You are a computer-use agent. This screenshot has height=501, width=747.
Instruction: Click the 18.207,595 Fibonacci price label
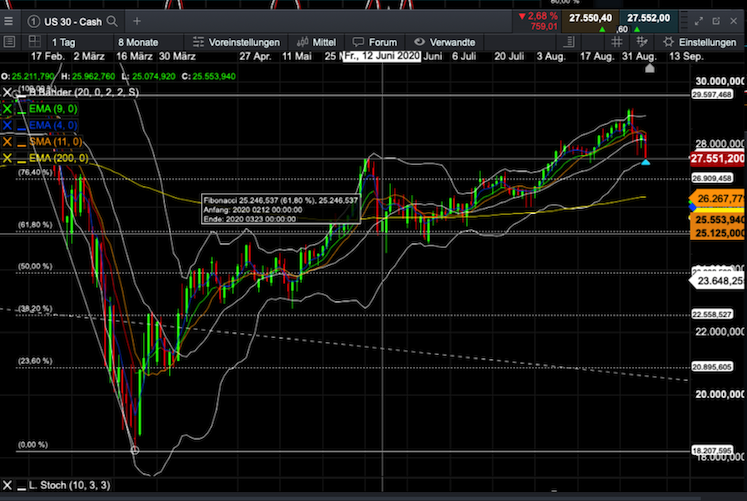click(711, 450)
